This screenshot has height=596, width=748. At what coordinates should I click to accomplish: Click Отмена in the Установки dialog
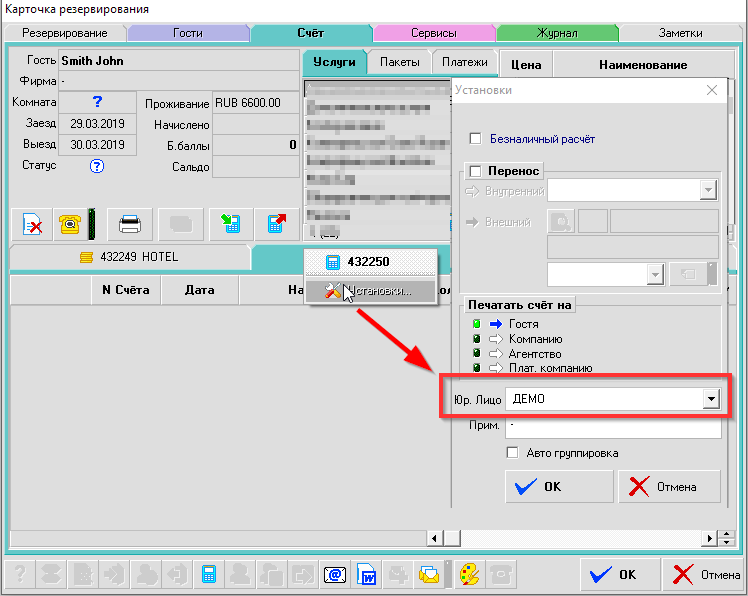(x=671, y=487)
